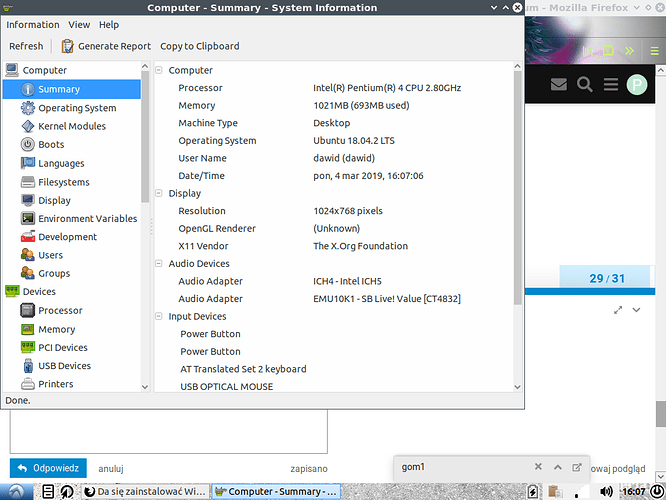The image size is (666, 500).
Task: Select the Printers icon entry
Action: coord(28,384)
